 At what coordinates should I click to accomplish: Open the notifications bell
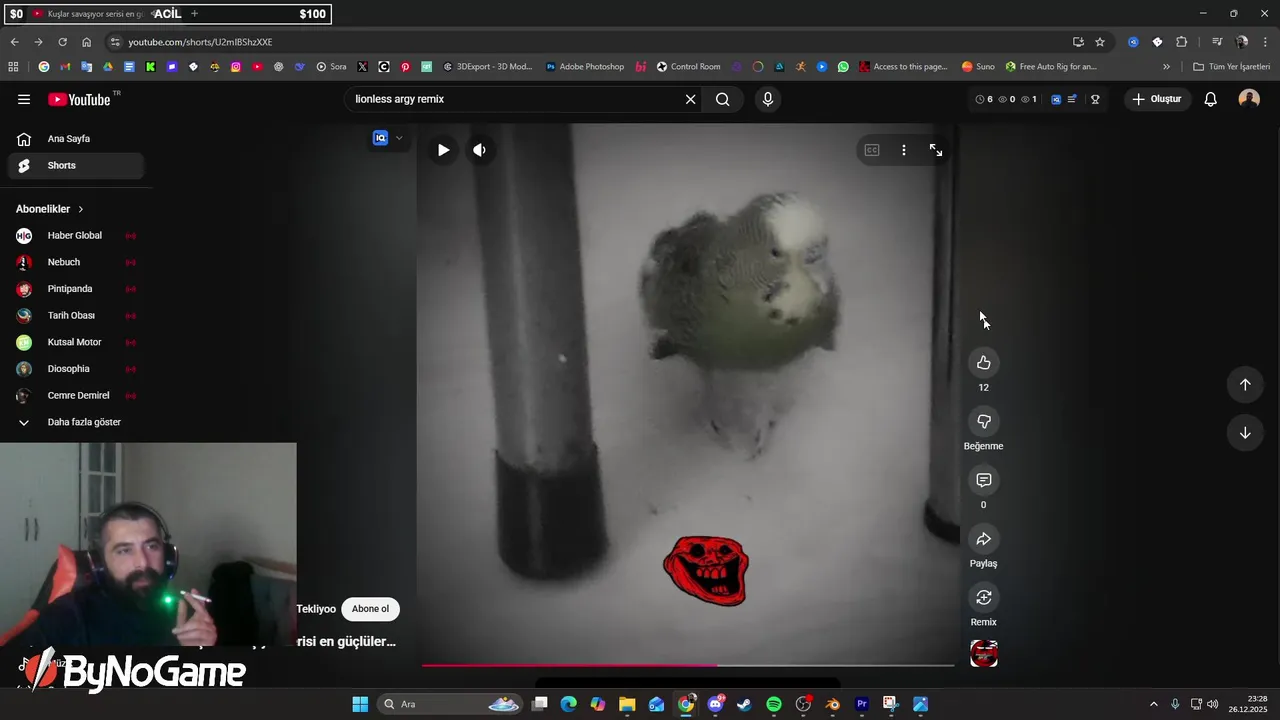(x=1210, y=99)
